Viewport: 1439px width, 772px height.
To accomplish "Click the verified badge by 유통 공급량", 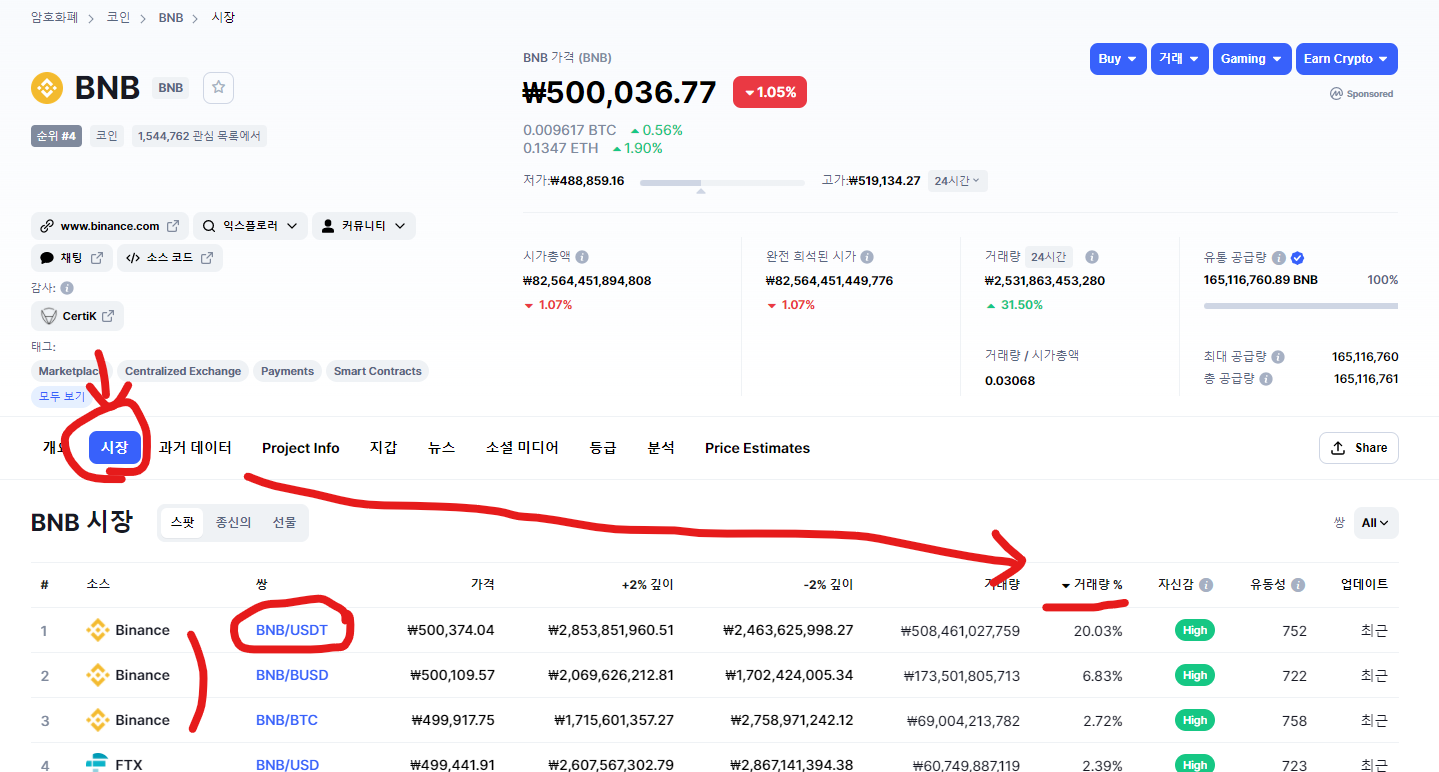I will pos(1297,257).
